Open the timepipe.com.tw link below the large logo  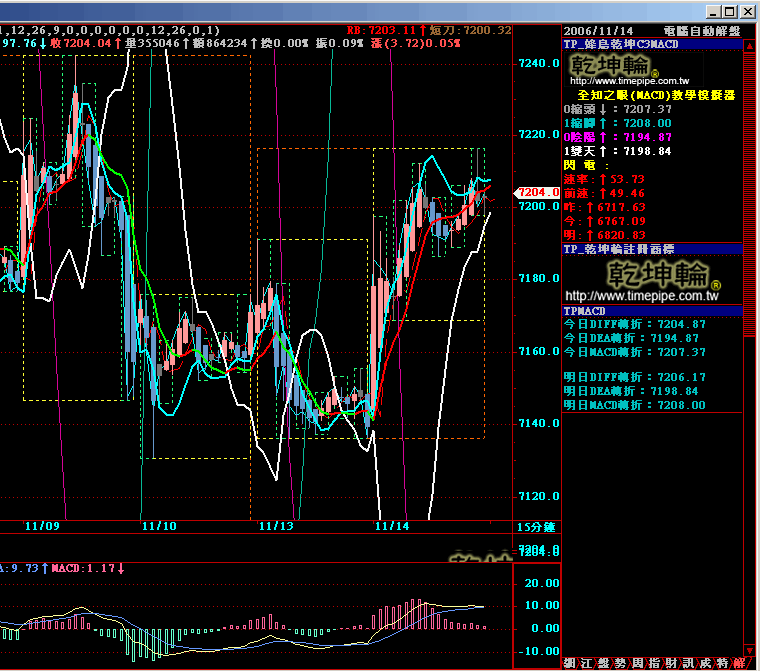click(x=642, y=296)
